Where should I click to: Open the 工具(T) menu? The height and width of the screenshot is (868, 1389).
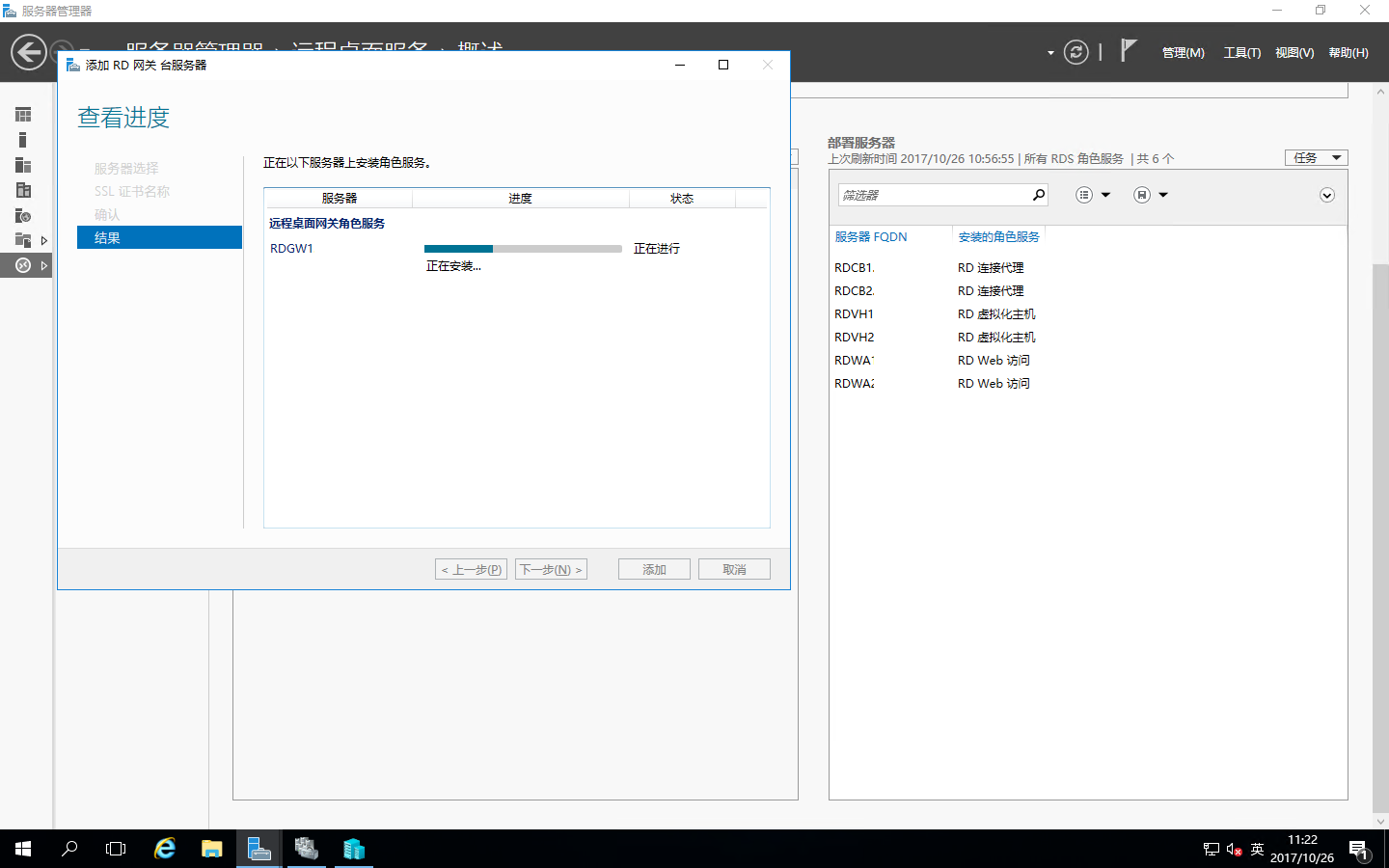pos(1242,53)
